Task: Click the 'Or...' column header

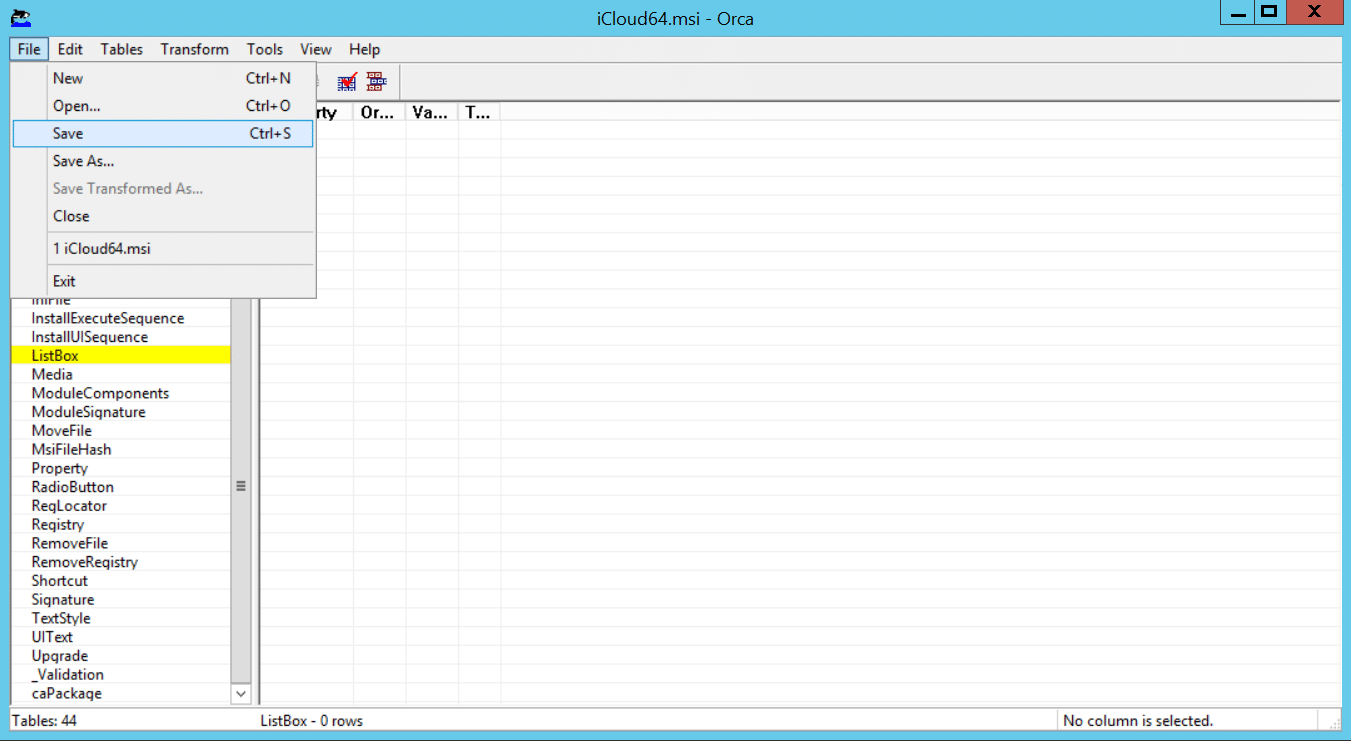Action: pos(379,112)
